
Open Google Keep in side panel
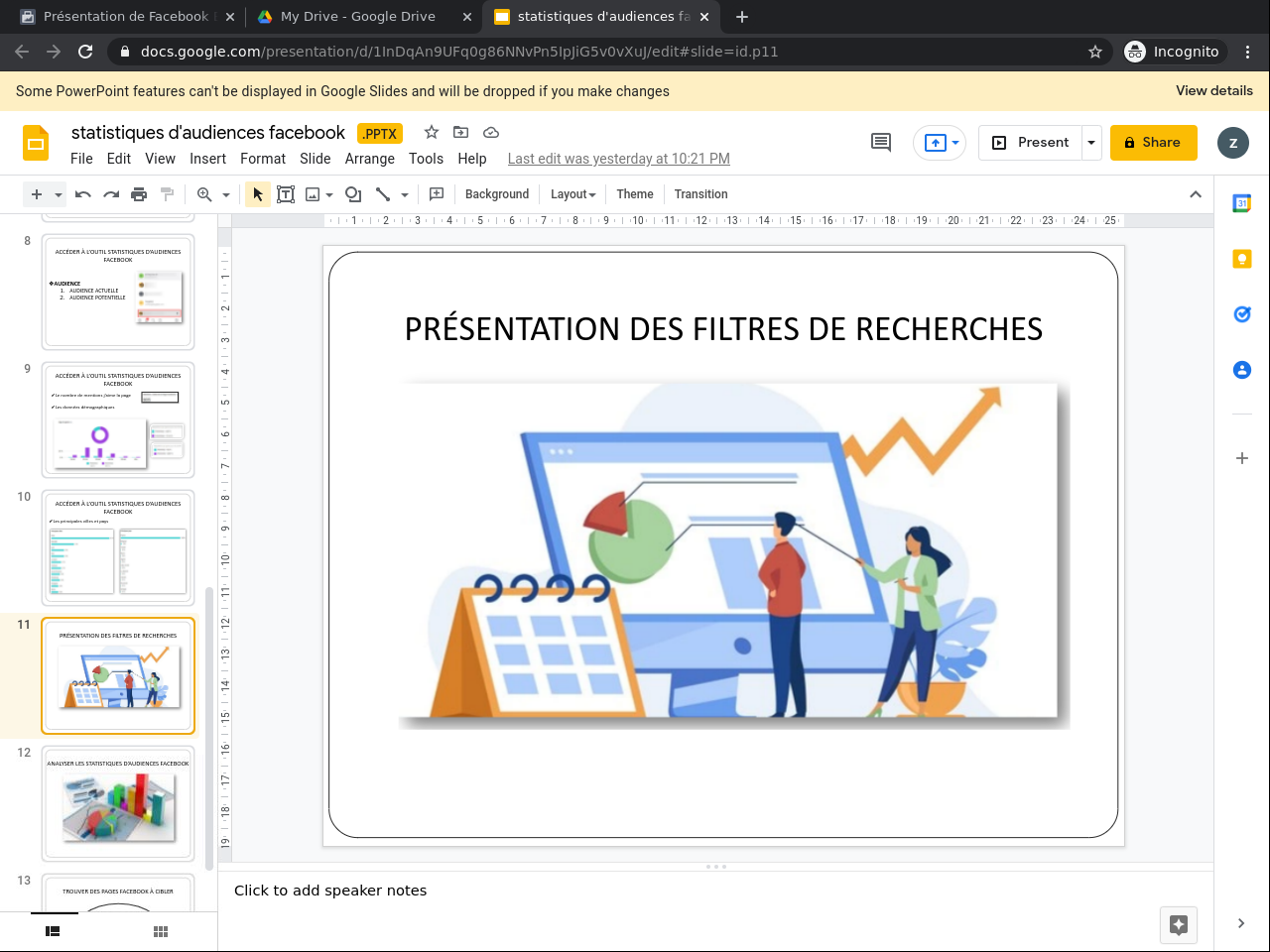[1241, 259]
